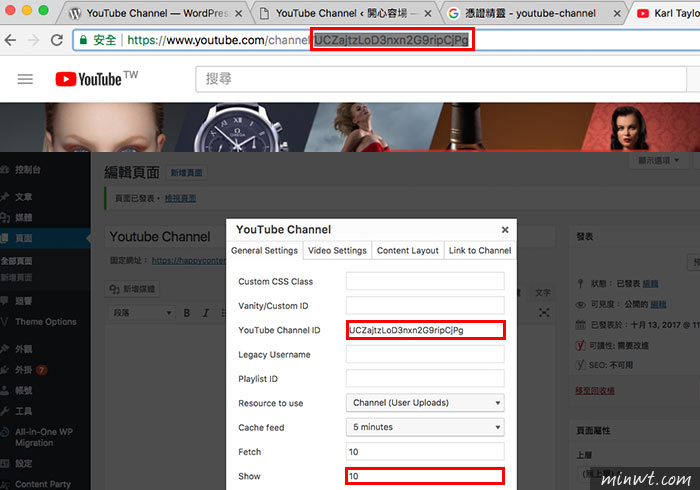This screenshot has height=490, width=700.
Task: Open Theme Options in the sidebar
Action: (x=45, y=322)
